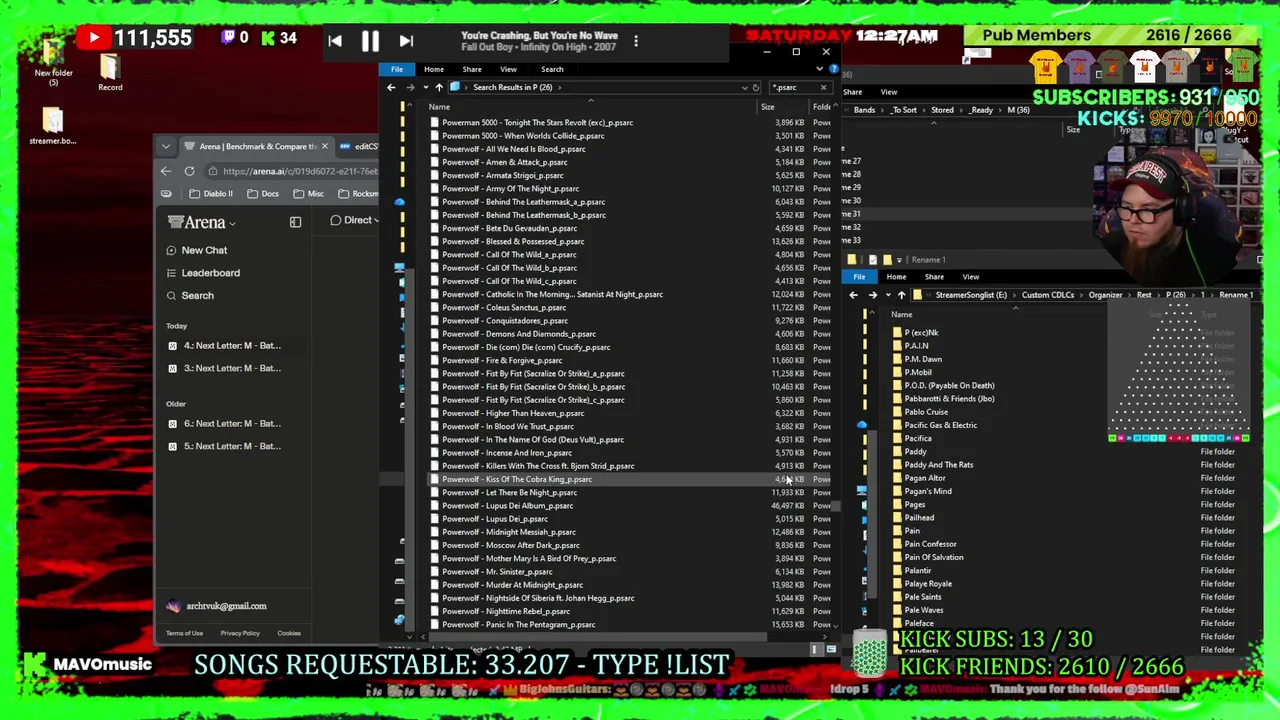1280x720 pixels.
Task: Open Terms of Use link in Arena
Action: [184, 633]
